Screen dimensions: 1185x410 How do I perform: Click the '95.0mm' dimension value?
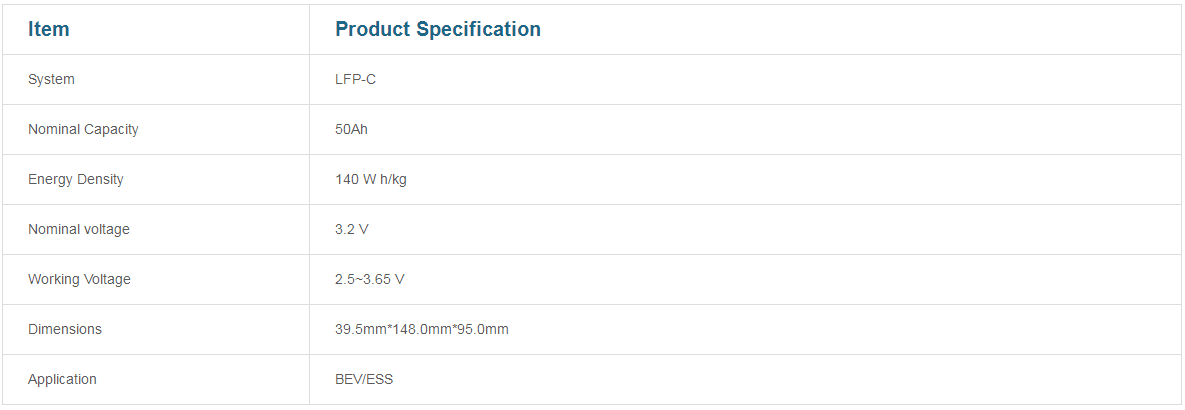[482, 330]
